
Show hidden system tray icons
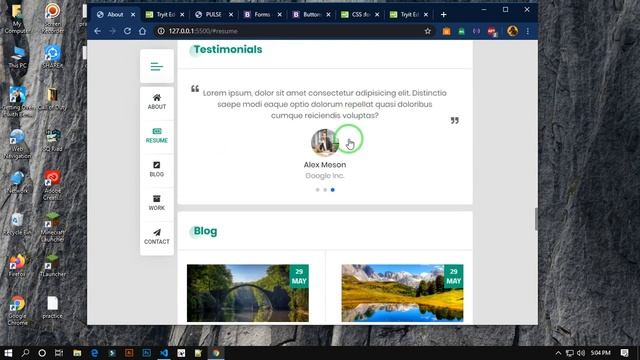tap(558, 353)
